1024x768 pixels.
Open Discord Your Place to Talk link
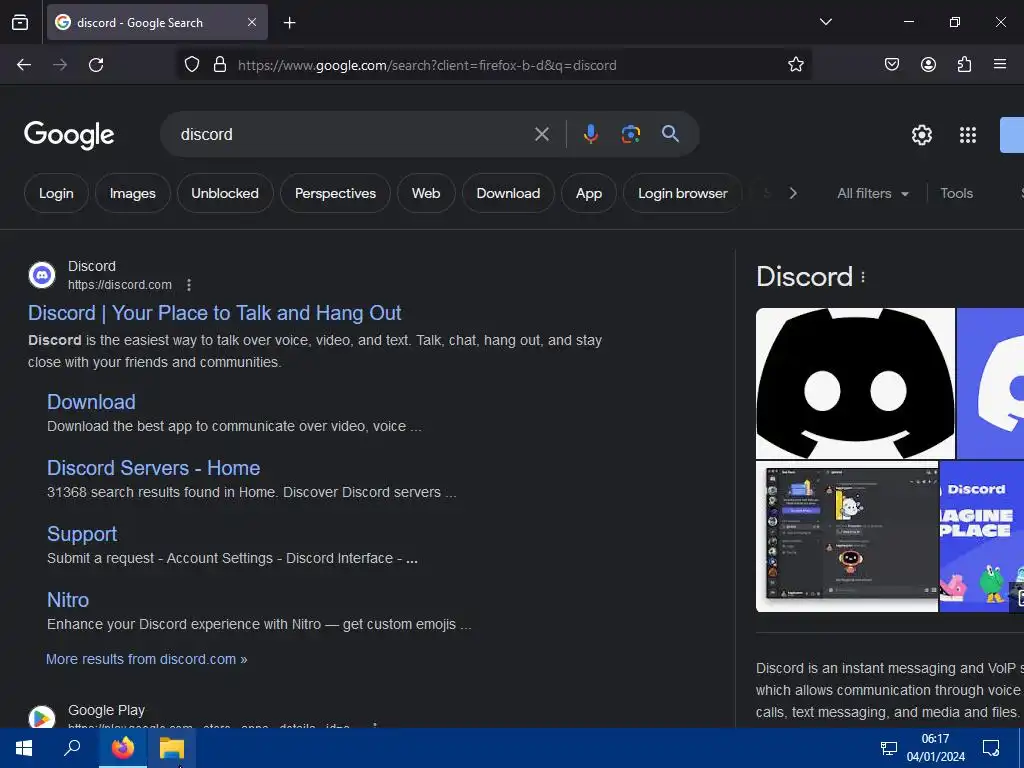pyautogui.click(x=214, y=313)
